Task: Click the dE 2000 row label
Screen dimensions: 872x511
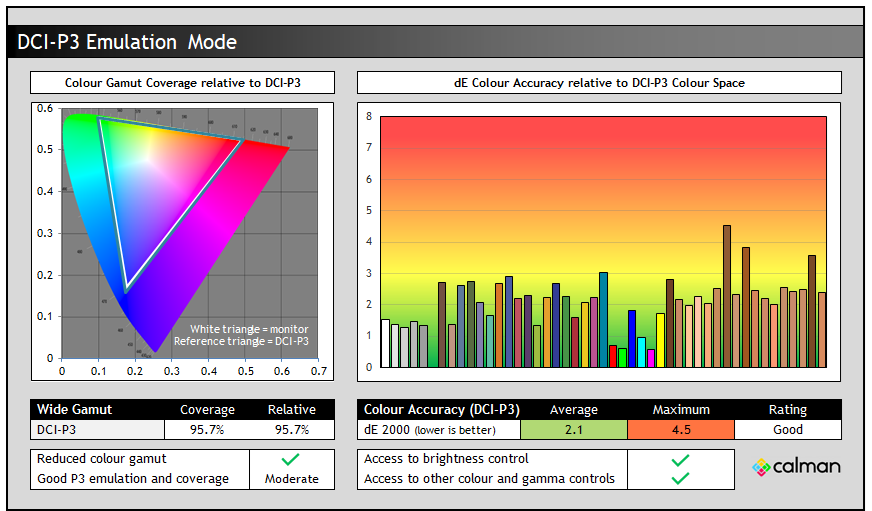Action: pyautogui.click(x=438, y=429)
